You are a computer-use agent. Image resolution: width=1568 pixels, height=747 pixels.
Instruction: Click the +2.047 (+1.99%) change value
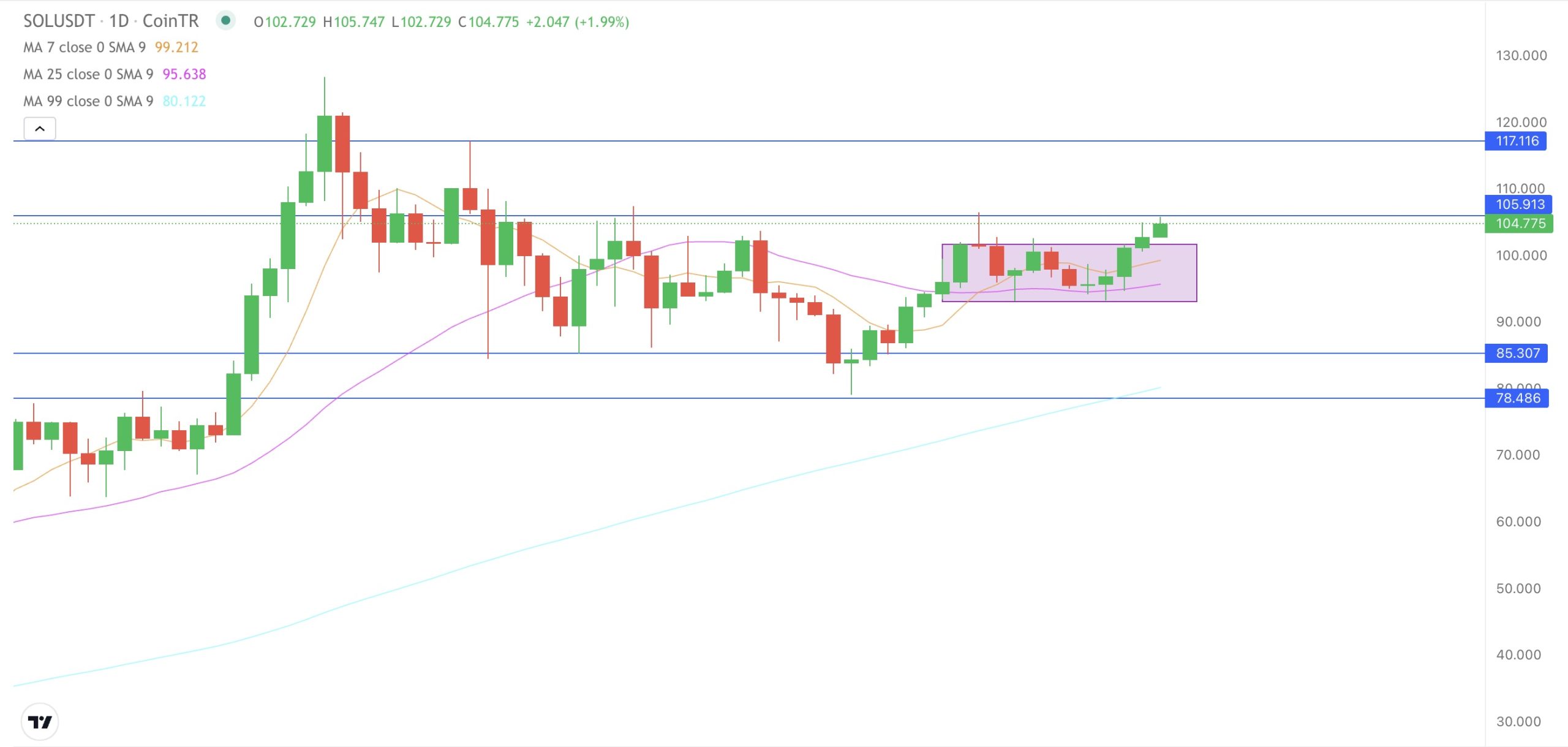pos(578,22)
